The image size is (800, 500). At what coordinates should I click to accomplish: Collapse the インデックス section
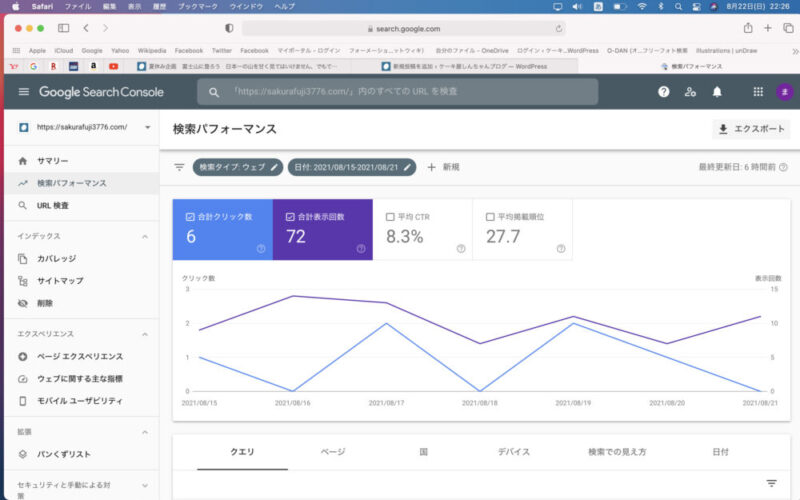[x=145, y=236]
